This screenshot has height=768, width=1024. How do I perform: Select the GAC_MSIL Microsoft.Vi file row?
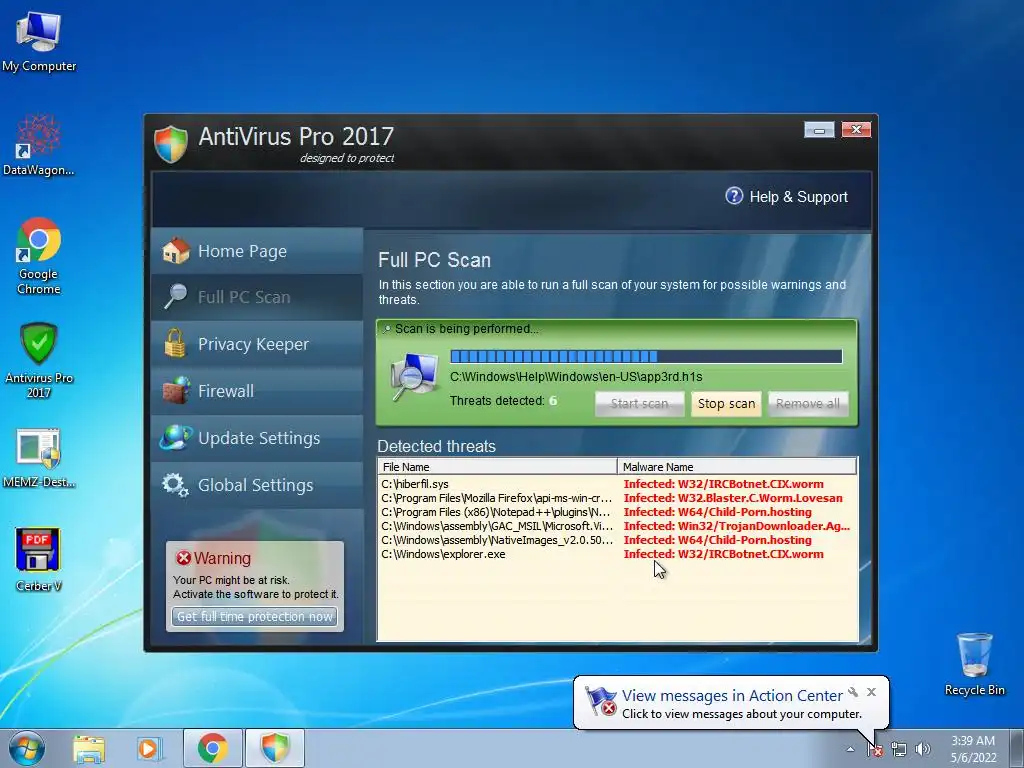coord(617,526)
